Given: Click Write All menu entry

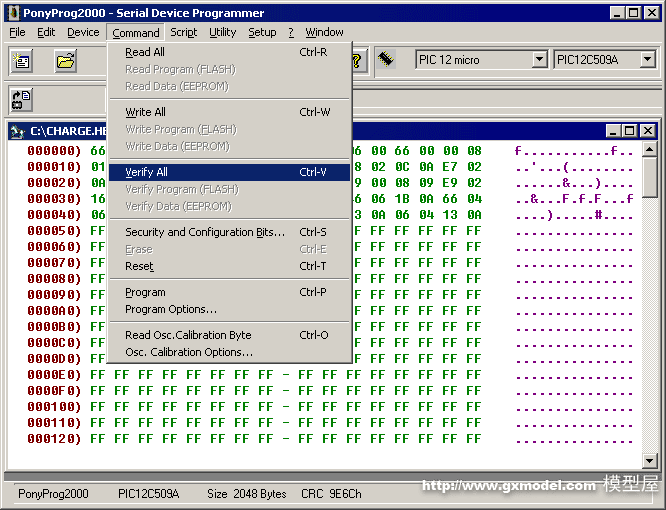Looking at the screenshot, I should point(146,112).
